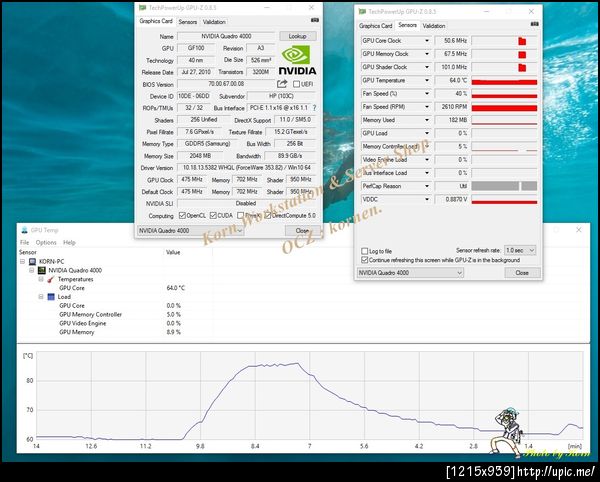Image resolution: width=600 pixels, height=482 pixels.
Task: Collapse the Temperatures tree node
Action: coord(41,279)
